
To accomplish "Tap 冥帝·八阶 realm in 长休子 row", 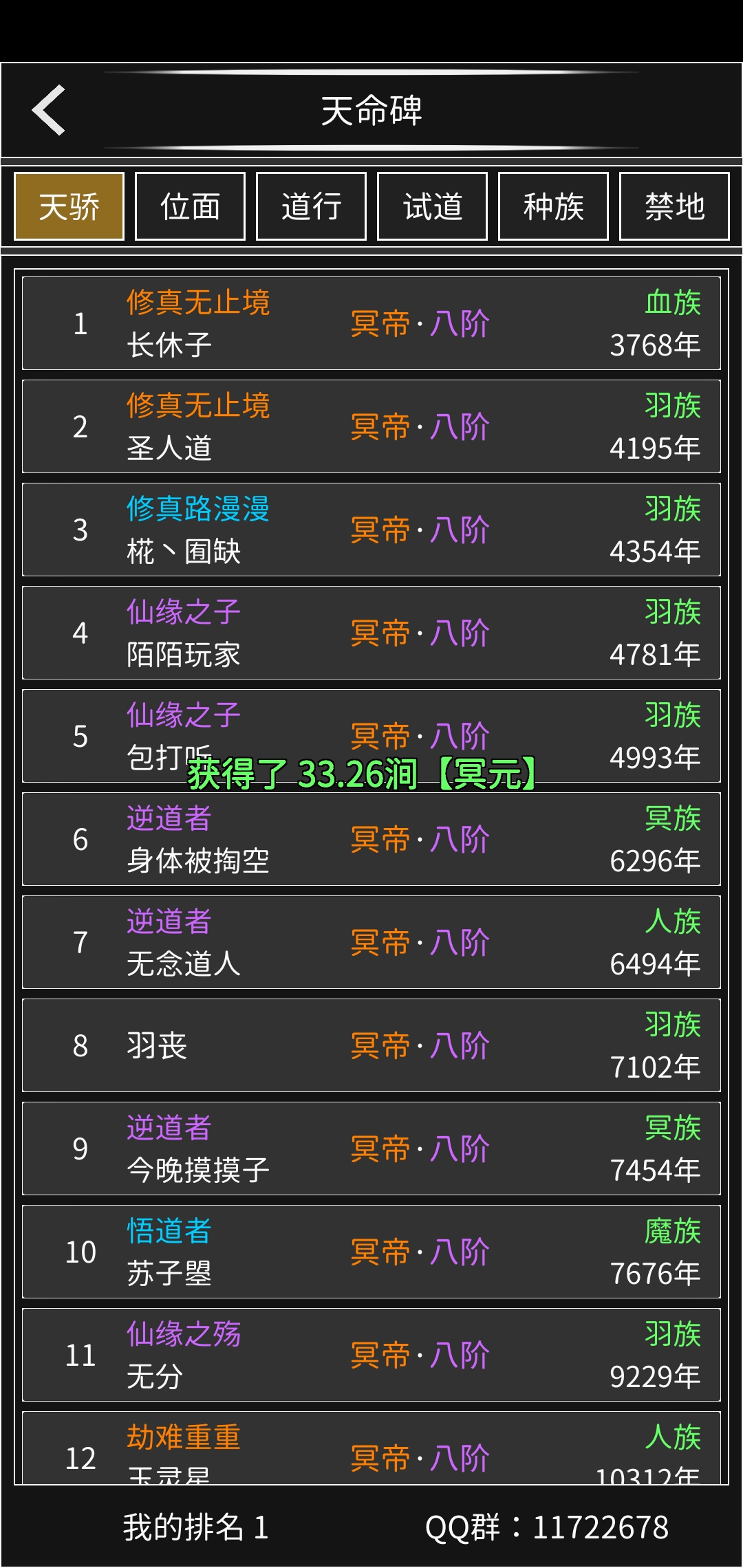I will (x=420, y=324).
